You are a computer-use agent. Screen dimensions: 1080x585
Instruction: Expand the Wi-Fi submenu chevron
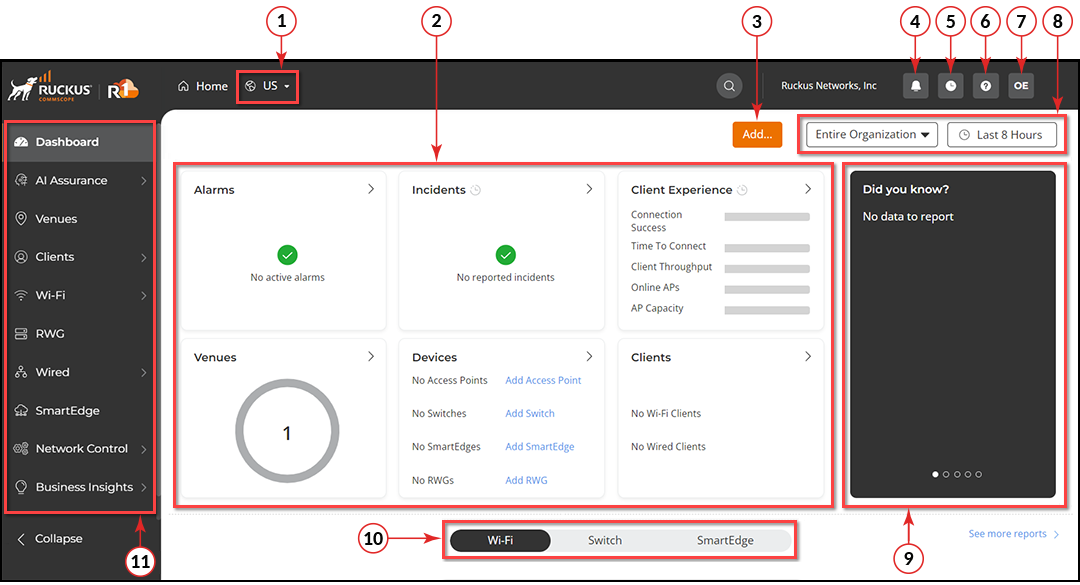144,296
